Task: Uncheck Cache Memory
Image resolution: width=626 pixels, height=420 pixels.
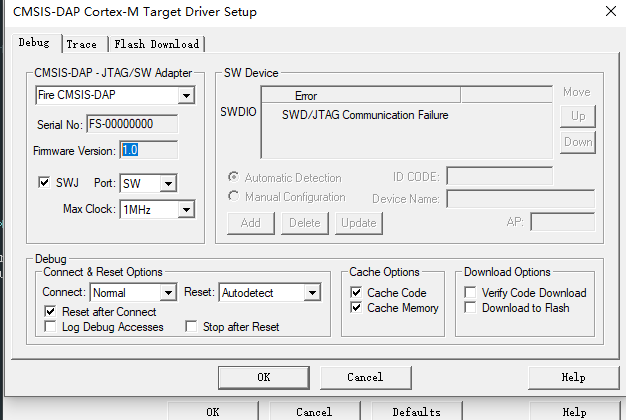Action: pyautogui.click(x=357, y=308)
